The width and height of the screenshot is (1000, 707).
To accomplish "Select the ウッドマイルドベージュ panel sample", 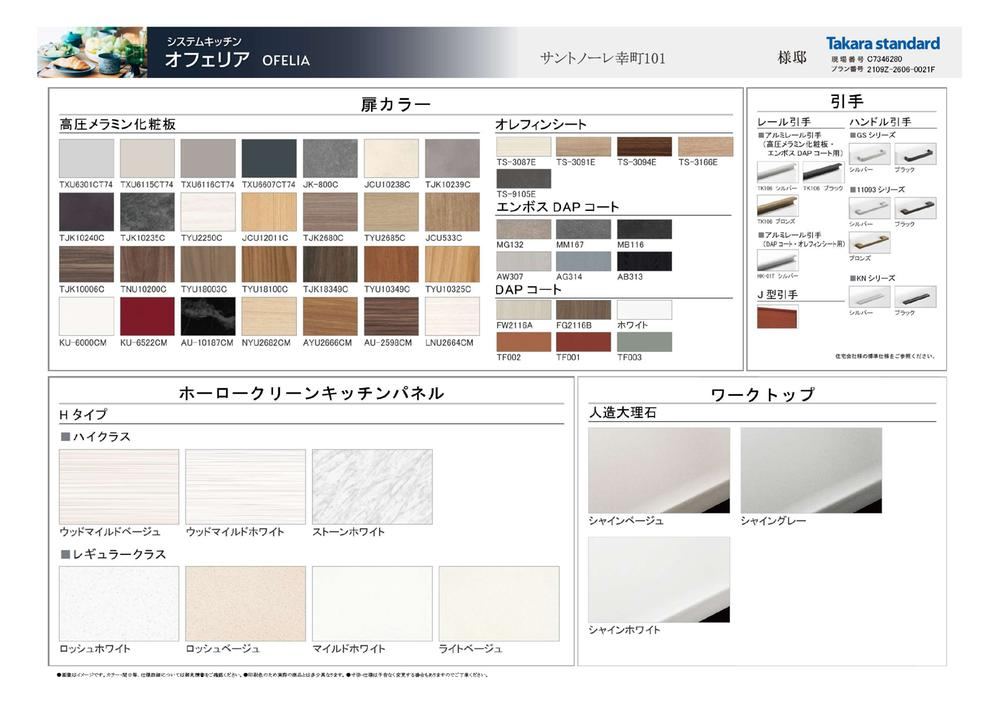I will click(119, 487).
